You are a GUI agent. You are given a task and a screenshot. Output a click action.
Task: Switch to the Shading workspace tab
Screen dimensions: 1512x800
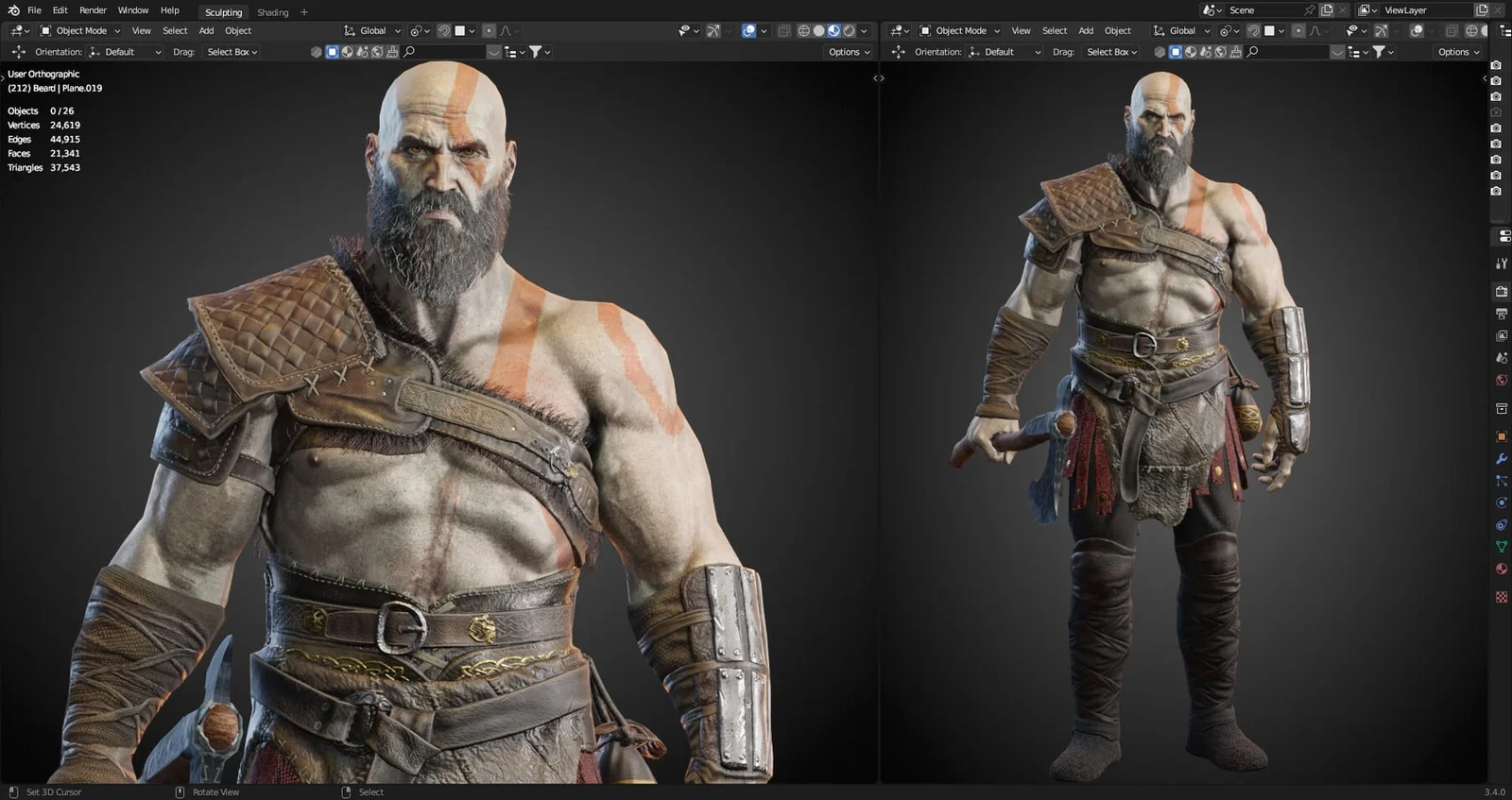click(272, 12)
